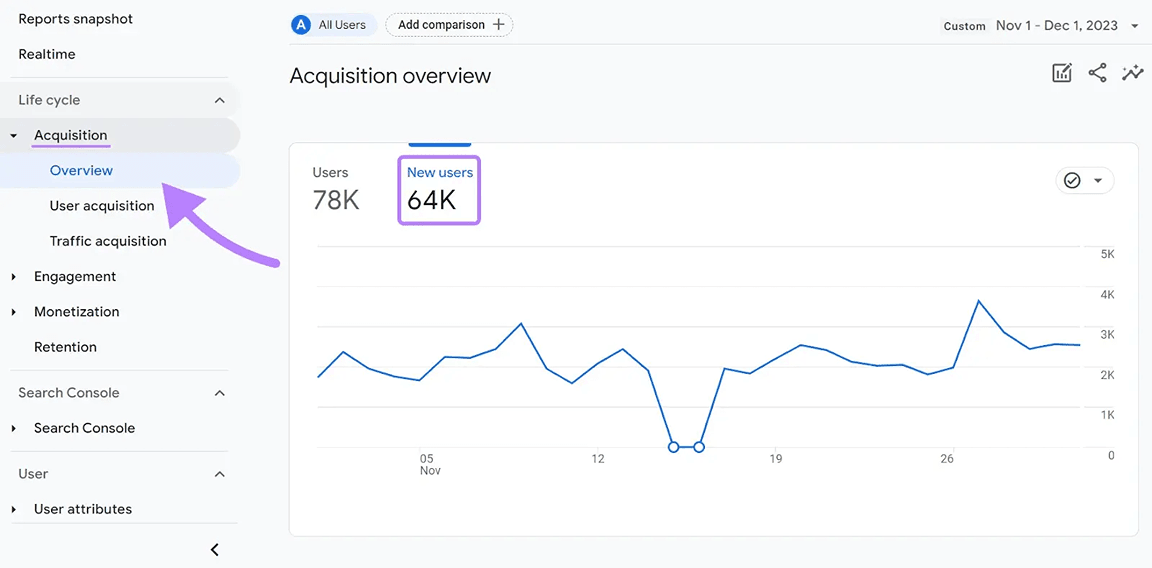Click the plus icon in Add comparison

click(x=499, y=25)
